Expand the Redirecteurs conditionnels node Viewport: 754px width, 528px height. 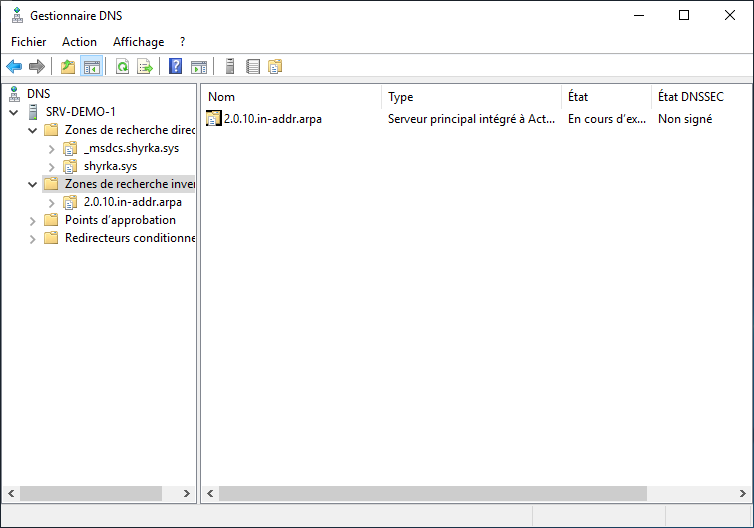click(33, 238)
